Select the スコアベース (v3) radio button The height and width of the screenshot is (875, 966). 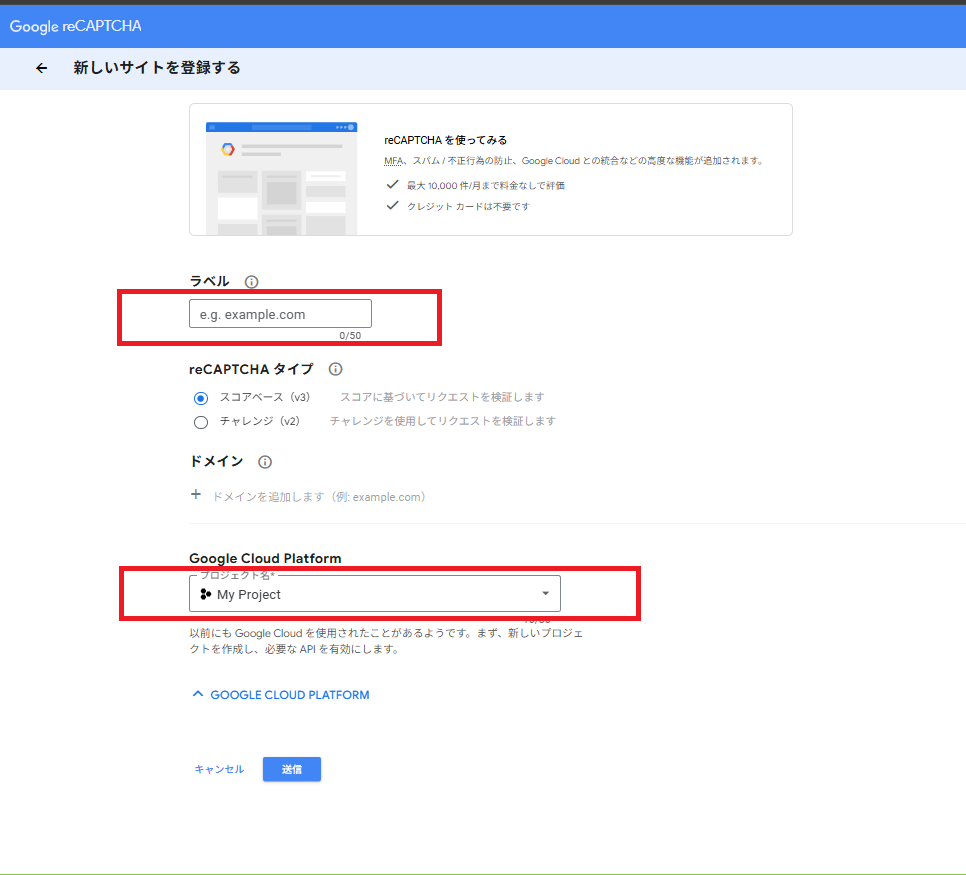coord(201,398)
